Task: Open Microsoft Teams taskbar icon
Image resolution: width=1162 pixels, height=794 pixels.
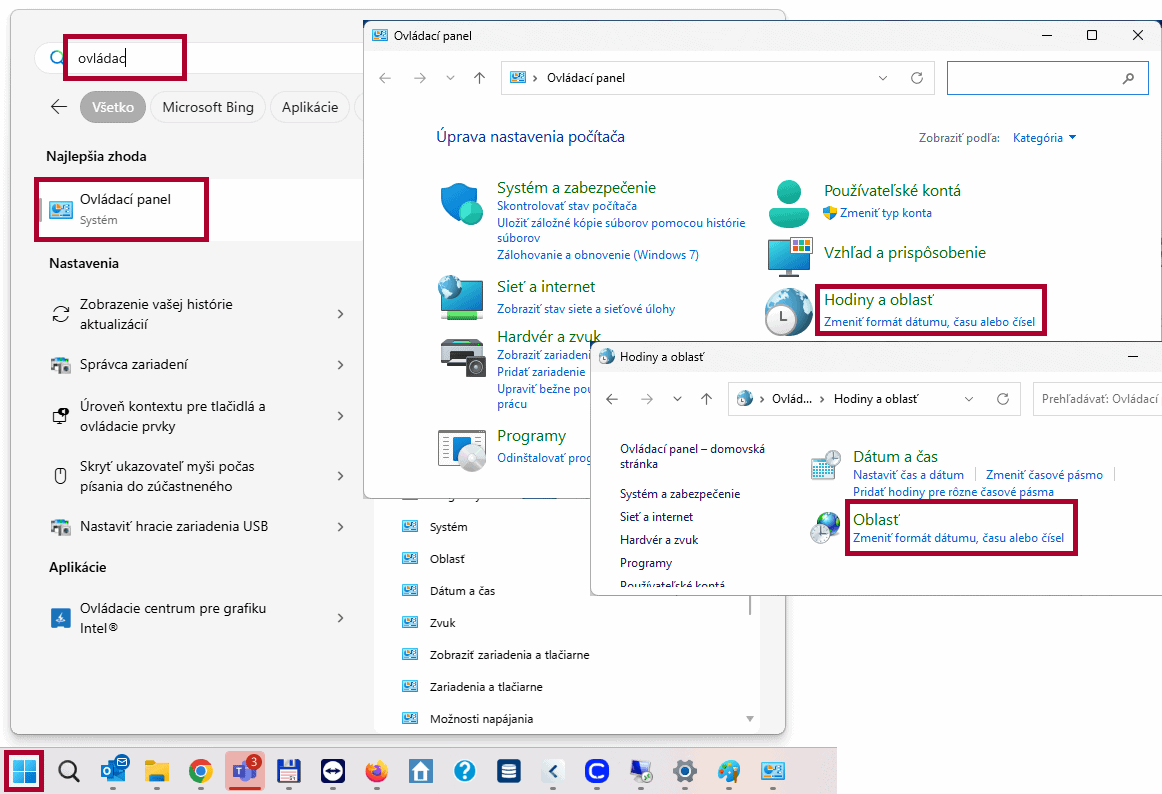Action: click(244, 771)
